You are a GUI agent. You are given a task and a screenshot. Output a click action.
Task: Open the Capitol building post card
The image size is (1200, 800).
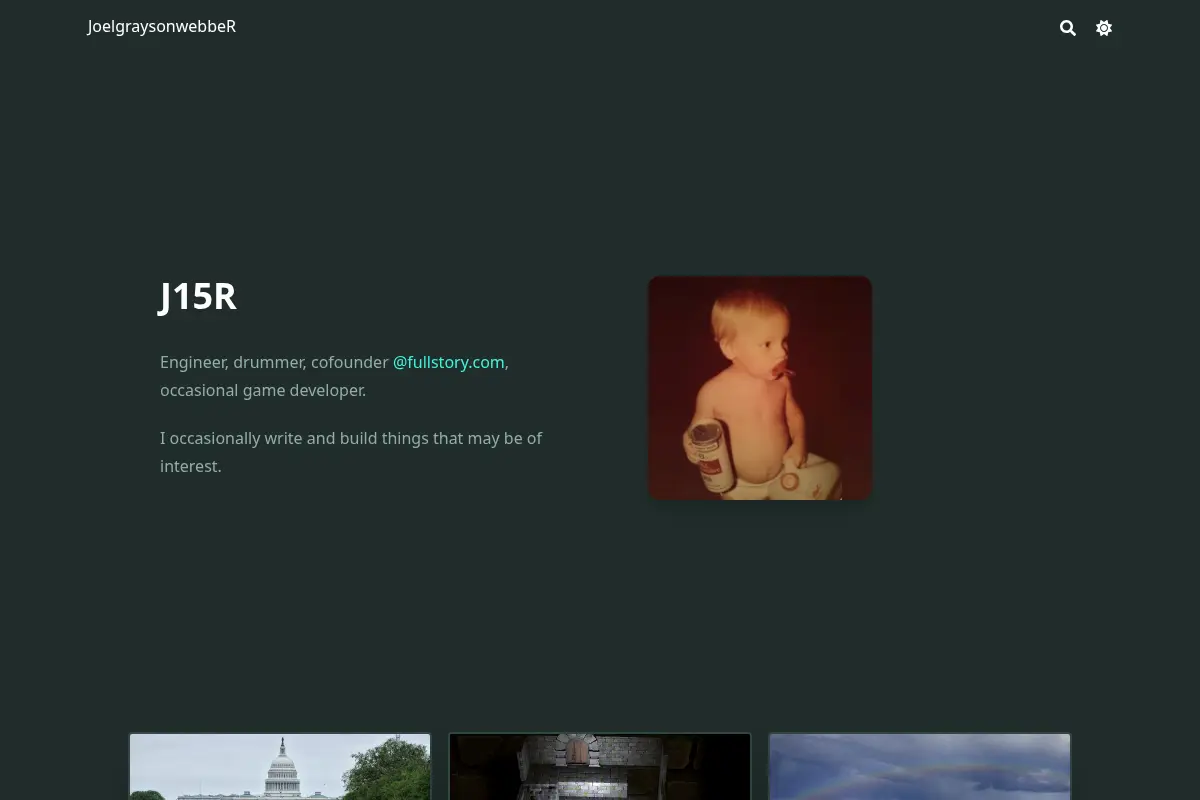point(280,767)
